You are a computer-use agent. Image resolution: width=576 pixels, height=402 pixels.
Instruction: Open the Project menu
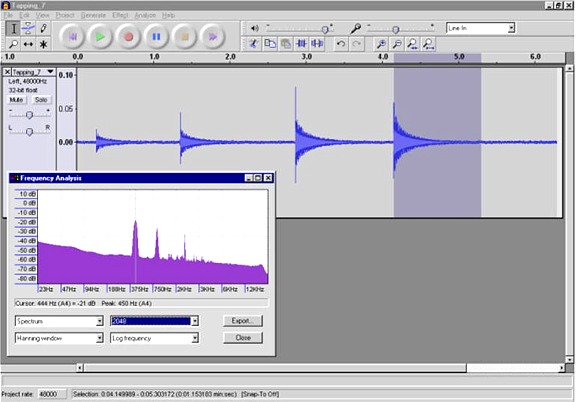(x=65, y=15)
